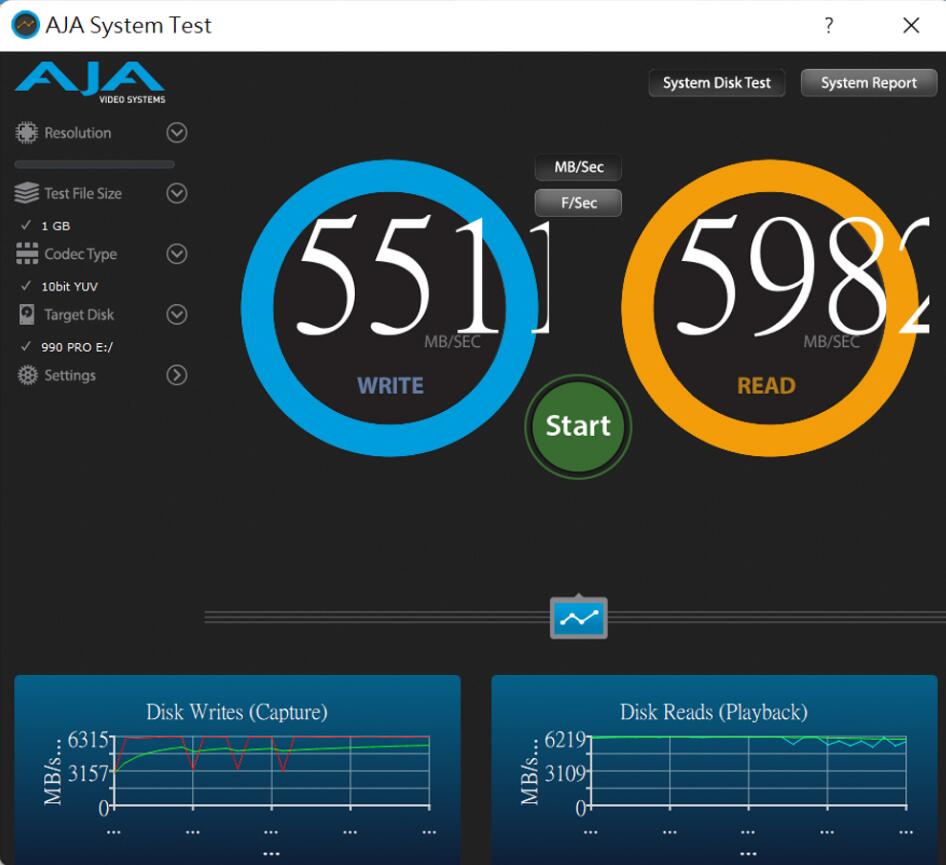
Task: Open the Settings arrow expander
Action: tap(177, 375)
